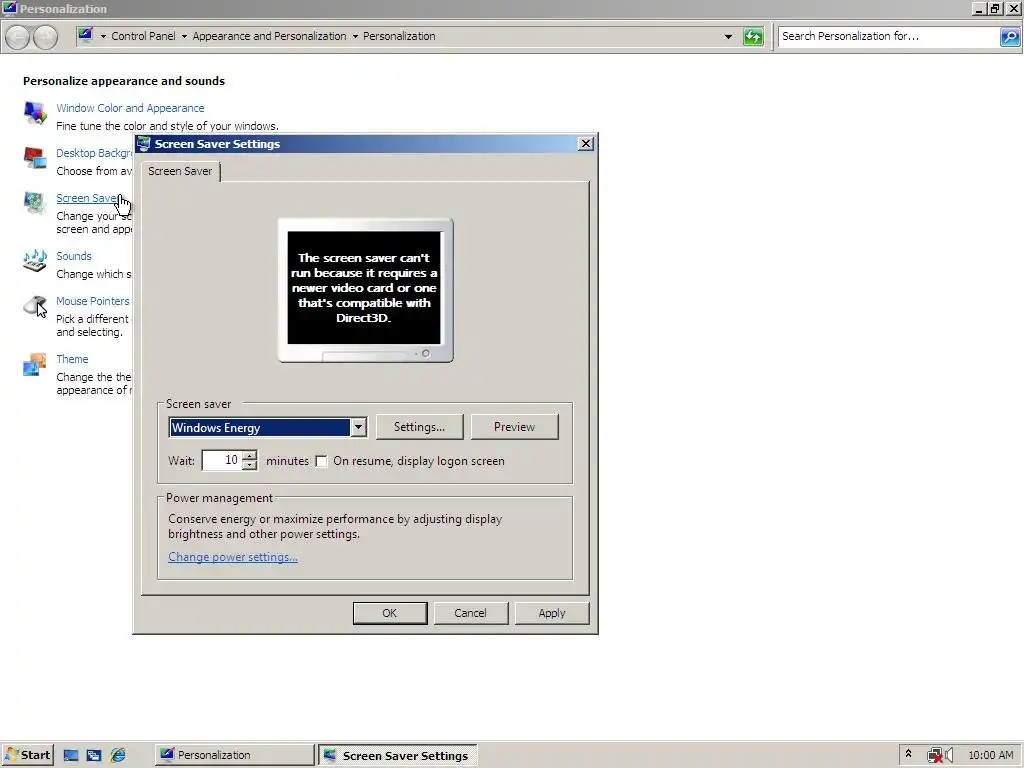
Task: Open the Sounds link
Action: [x=74, y=257]
